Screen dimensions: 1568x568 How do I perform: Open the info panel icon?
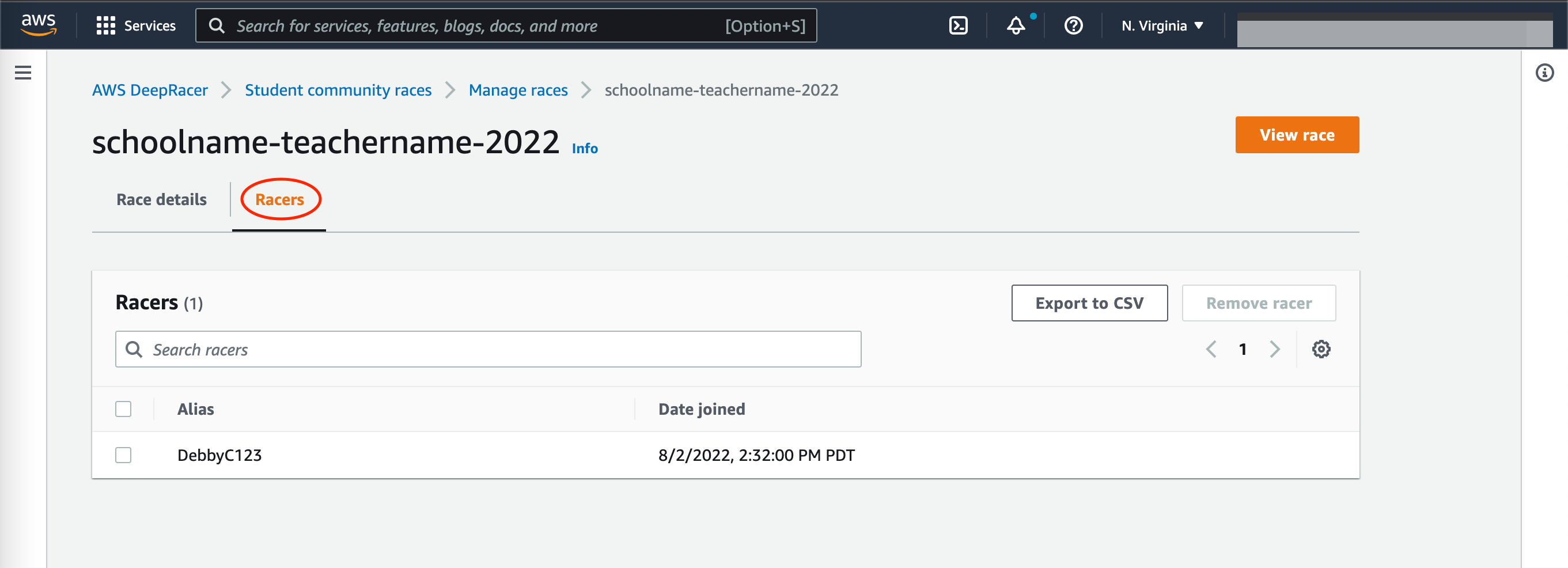1544,73
